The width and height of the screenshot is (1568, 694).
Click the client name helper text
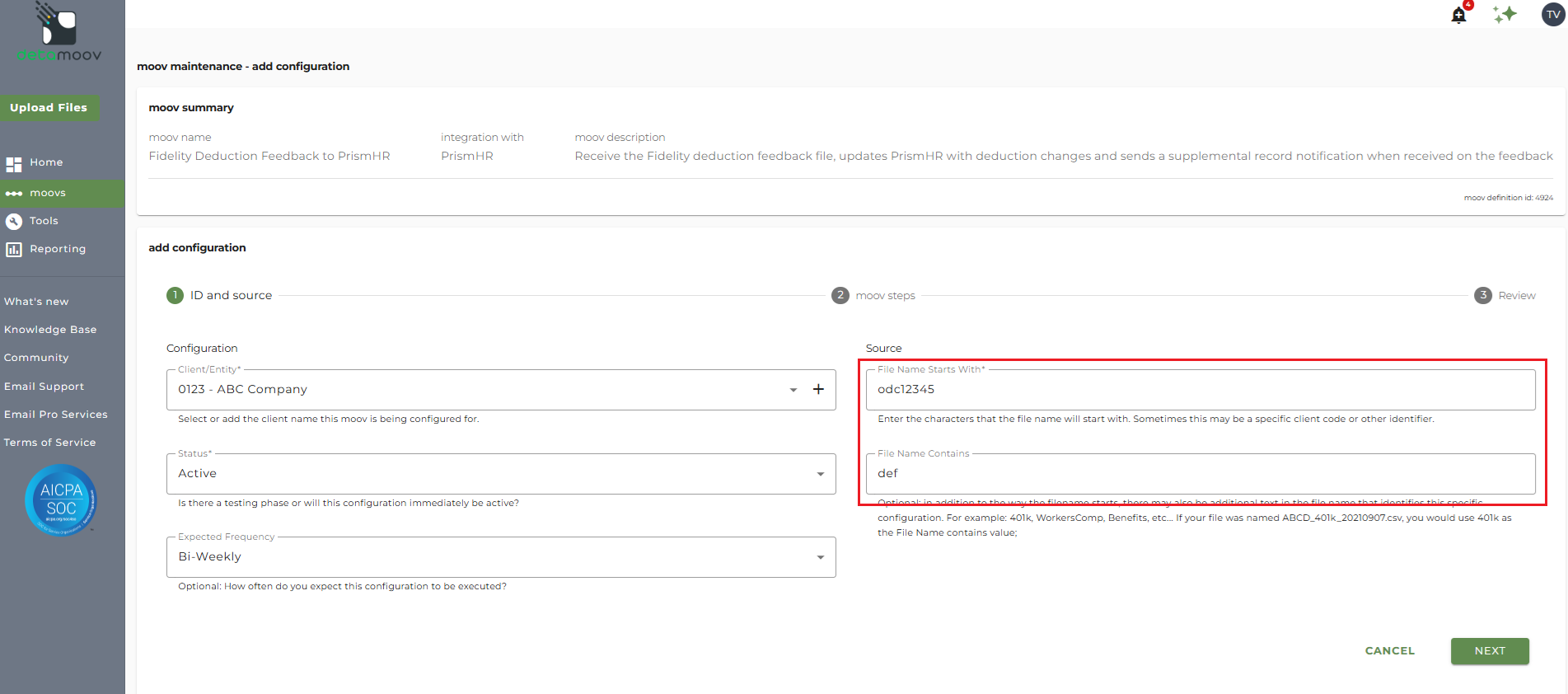pyautogui.click(x=329, y=419)
